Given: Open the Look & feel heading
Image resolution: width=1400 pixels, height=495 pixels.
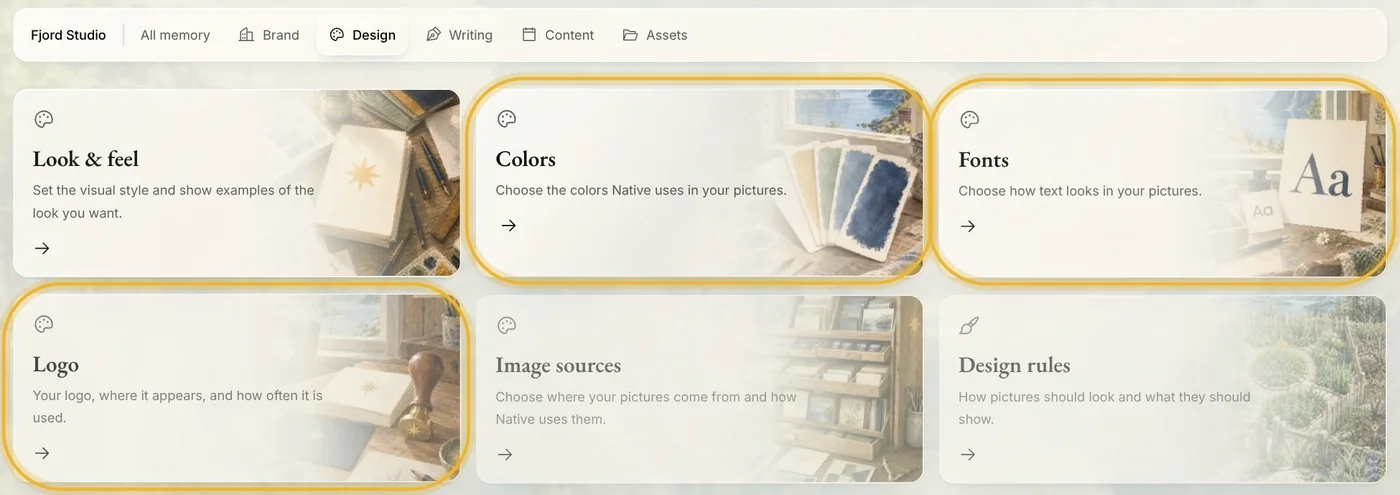Looking at the screenshot, I should pyautogui.click(x=85, y=159).
